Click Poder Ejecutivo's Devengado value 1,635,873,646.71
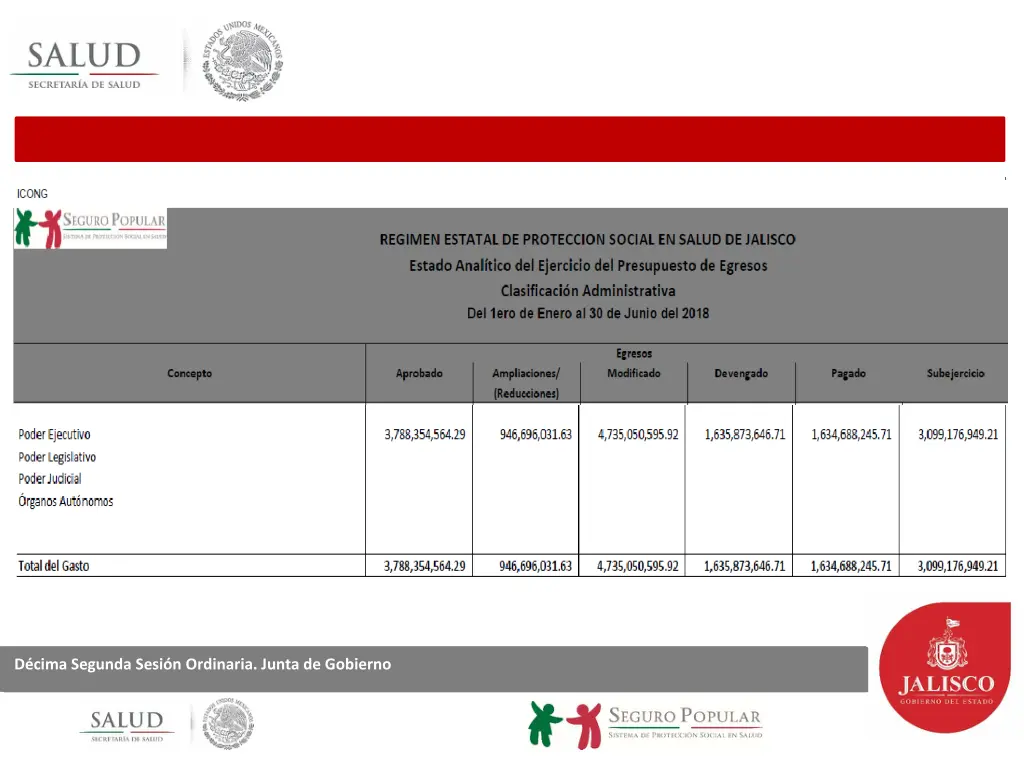Image resolution: width=1024 pixels, height=768 pixels. 744,435
